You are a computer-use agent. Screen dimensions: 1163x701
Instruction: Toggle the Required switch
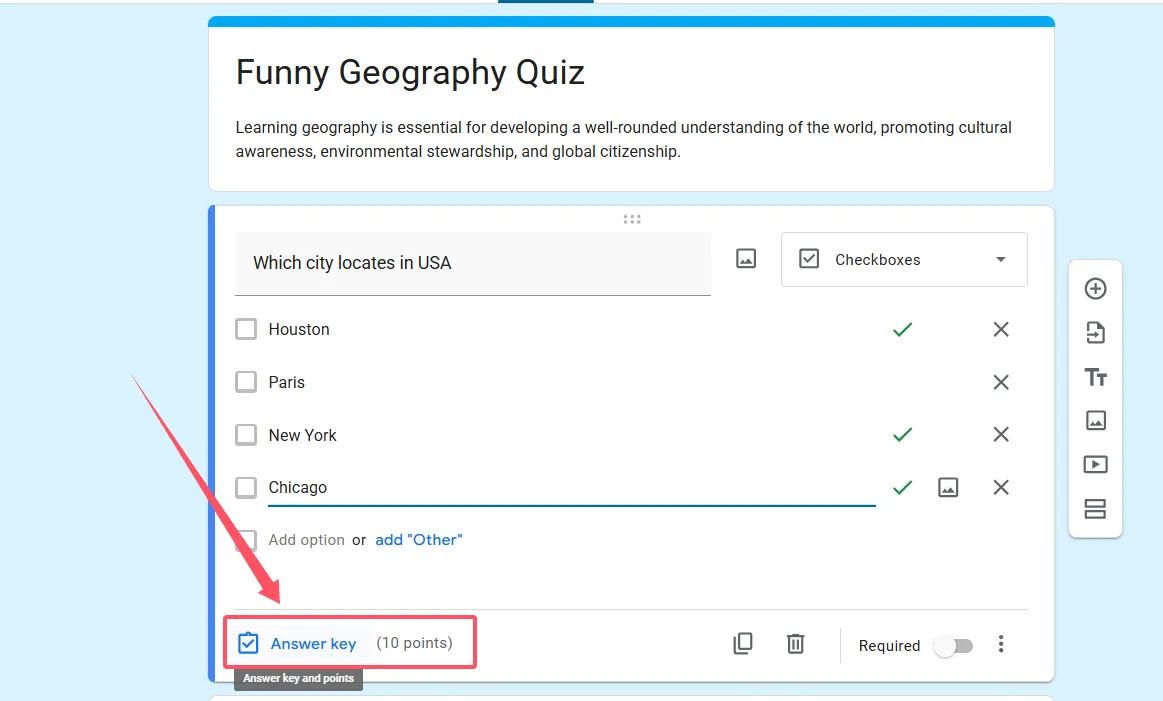pos(953,646)
